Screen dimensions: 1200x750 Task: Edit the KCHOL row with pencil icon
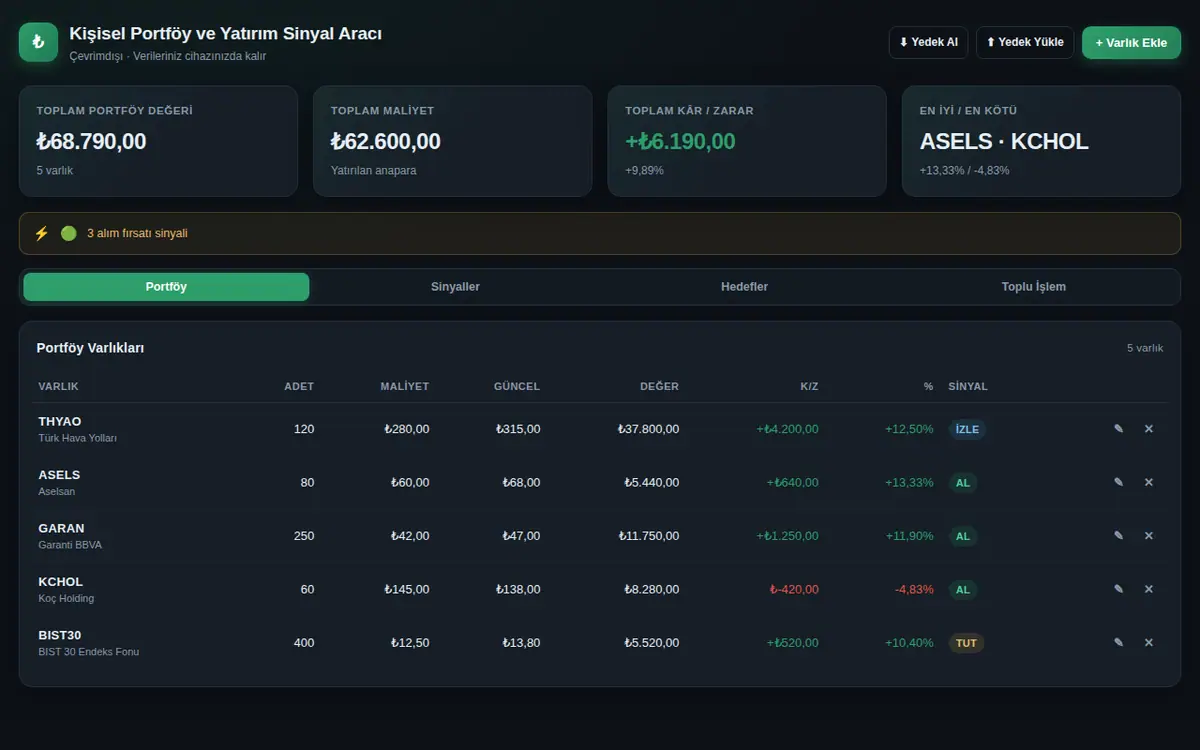(x=1118, y=589)
